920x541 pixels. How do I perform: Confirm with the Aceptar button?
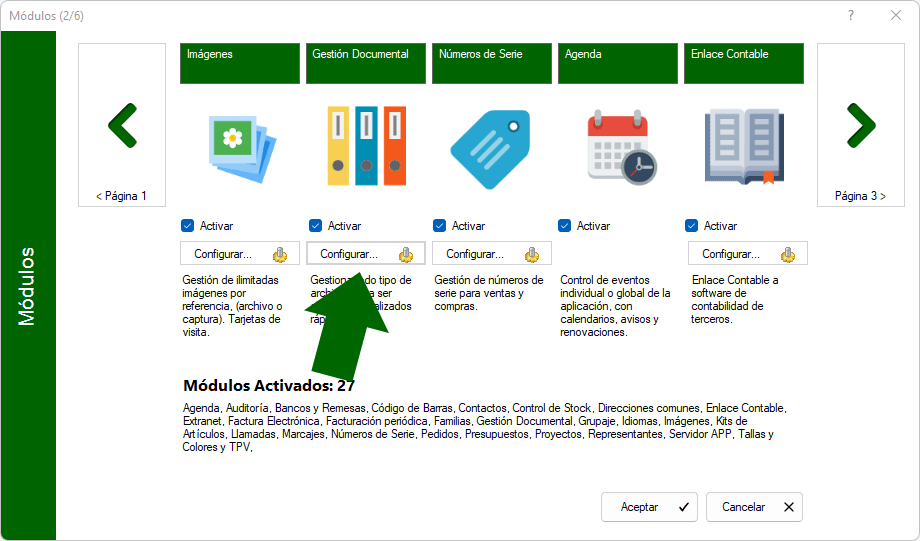click(x=649, y=507)
